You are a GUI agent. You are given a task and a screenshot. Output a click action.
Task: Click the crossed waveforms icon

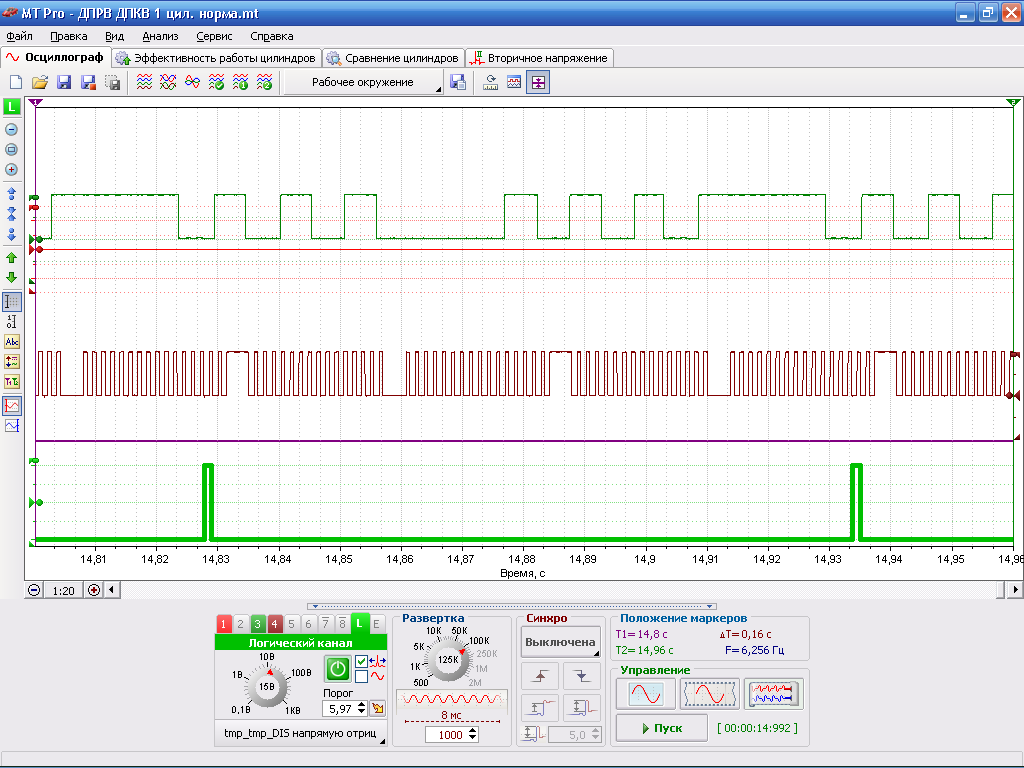pyautogui.click(x=168, y=82)
